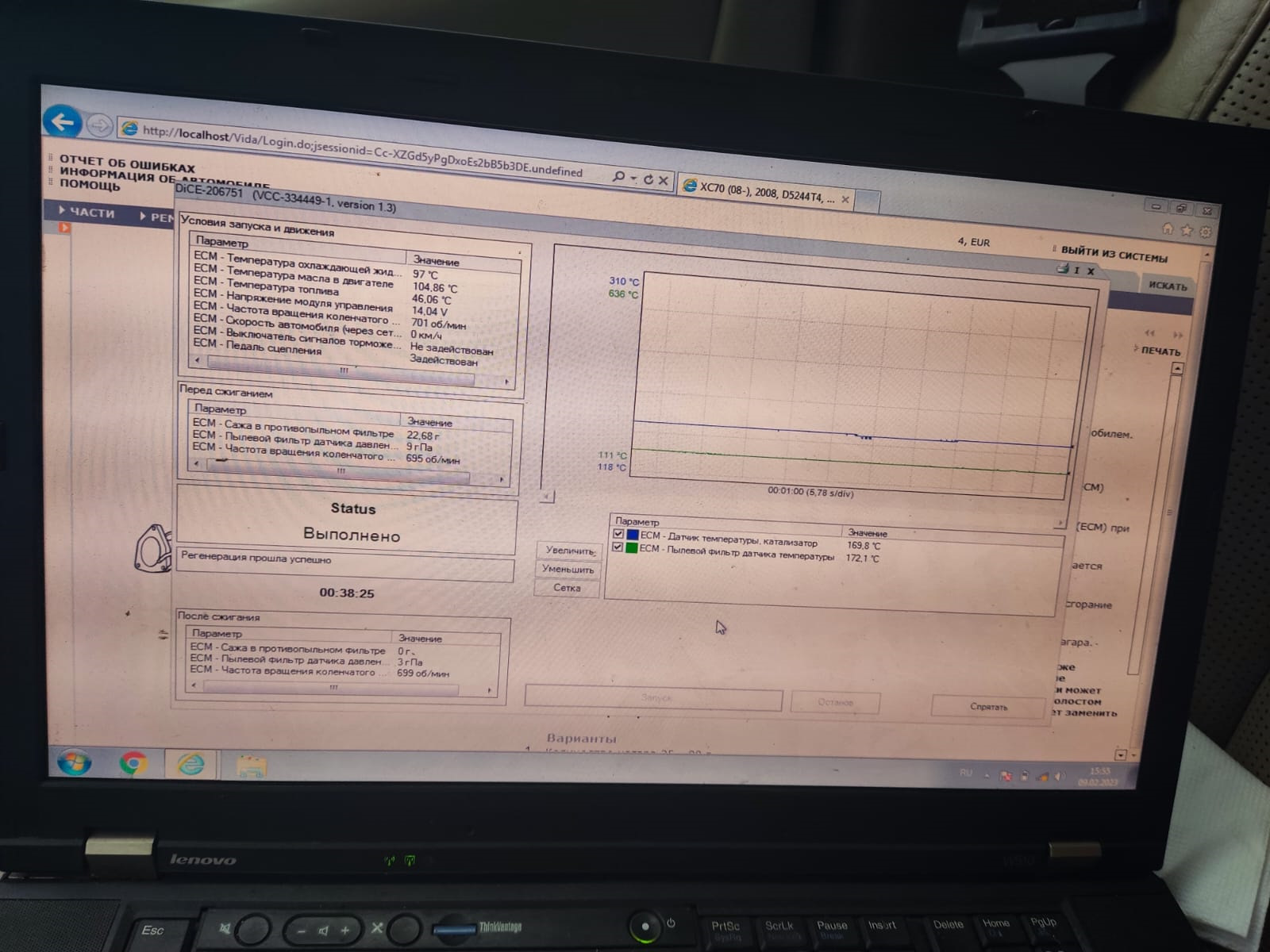
Task: Click the browser forward arrow
Action: pyautogui.click(x=98, y=125)
